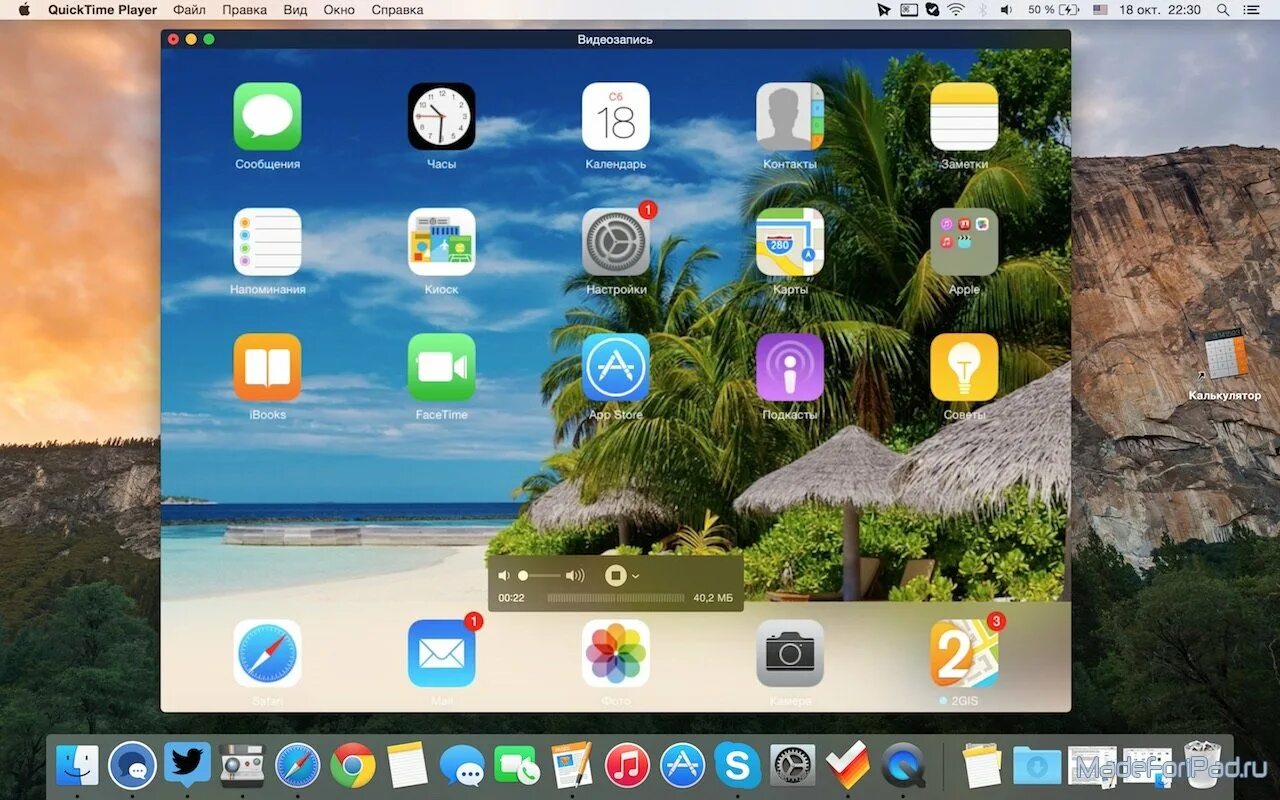Open the FaceTime app in recording
Viewport: 1280px width, 800px height.
441,367
